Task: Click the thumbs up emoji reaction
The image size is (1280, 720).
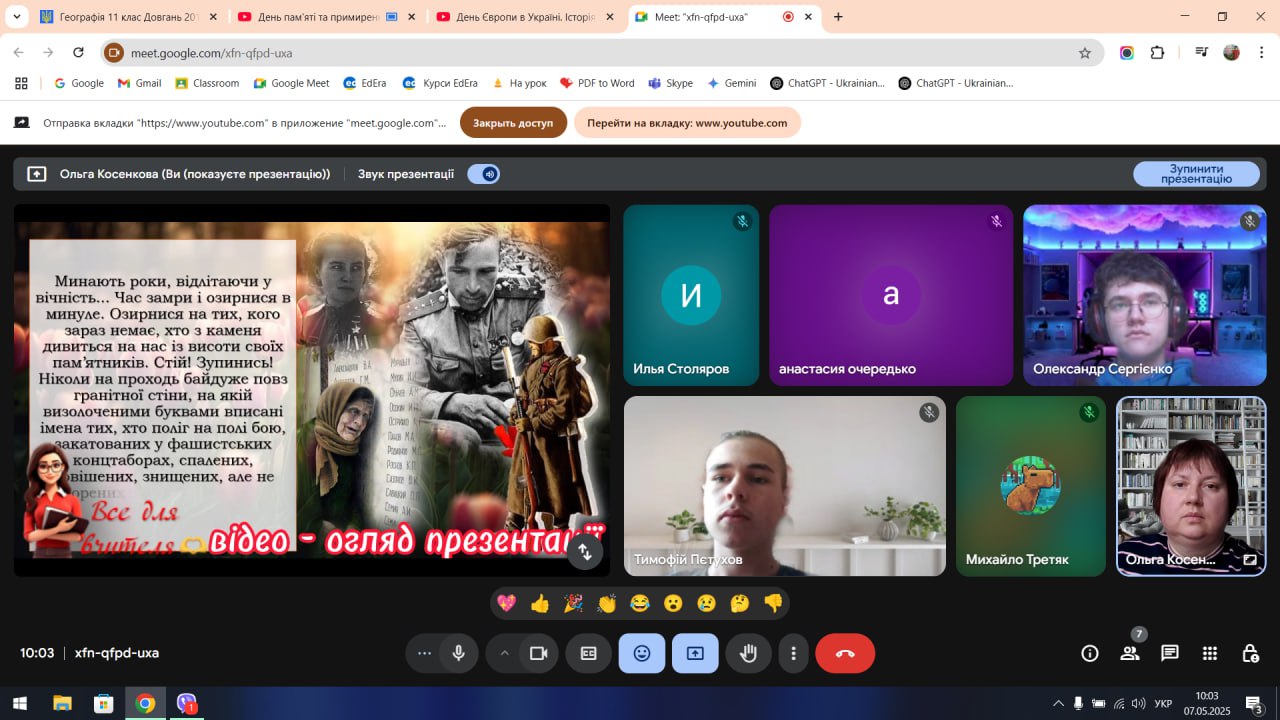Action: click(540, 603)
